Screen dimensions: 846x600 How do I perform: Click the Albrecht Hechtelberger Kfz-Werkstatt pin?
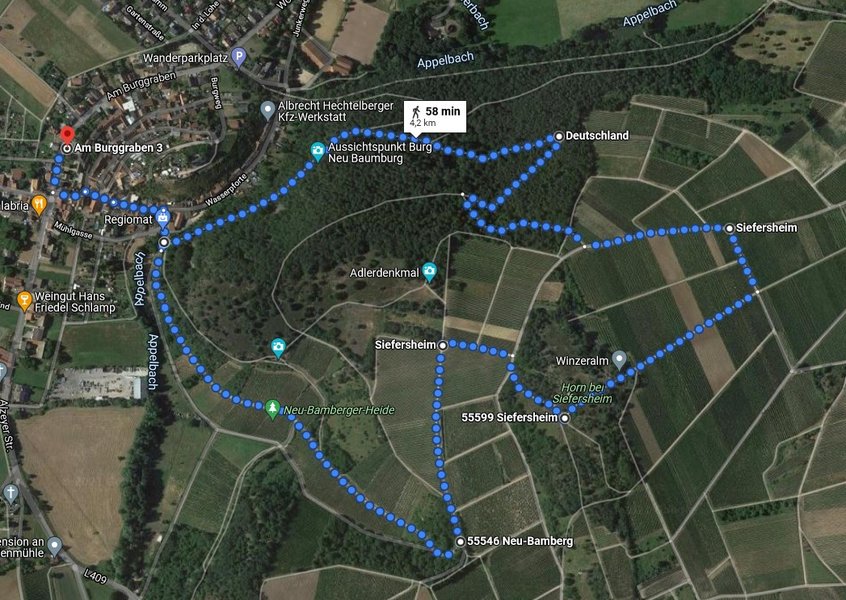[x=268, y=110]
